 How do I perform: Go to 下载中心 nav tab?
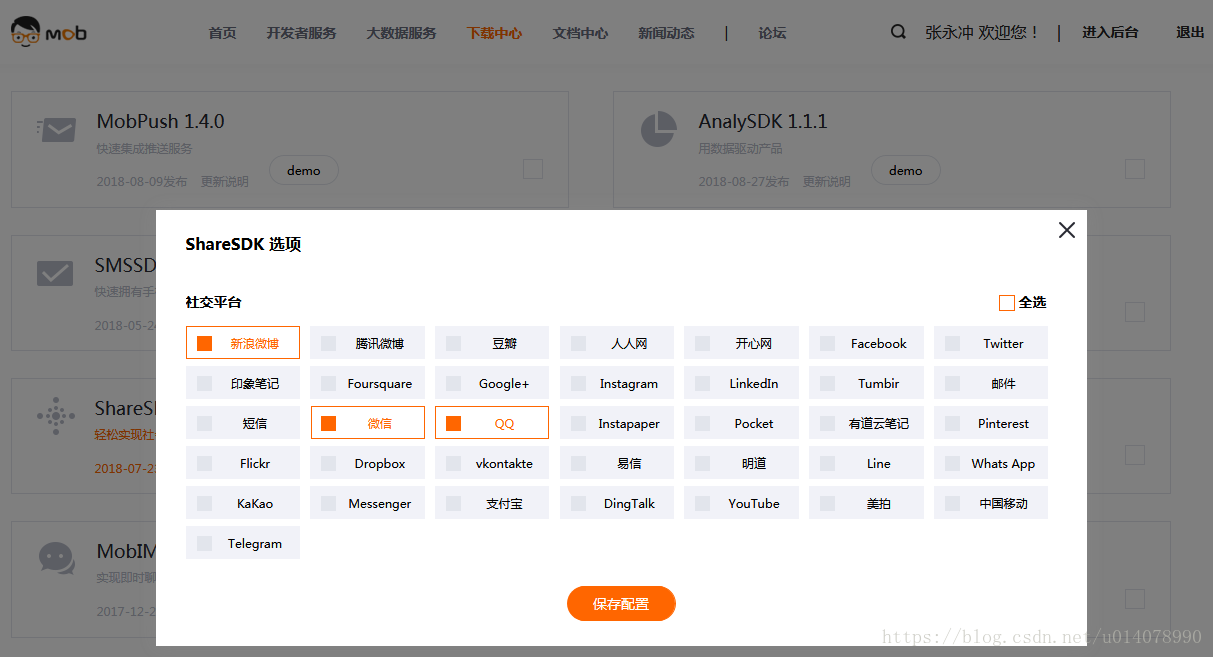click(494, 33)
